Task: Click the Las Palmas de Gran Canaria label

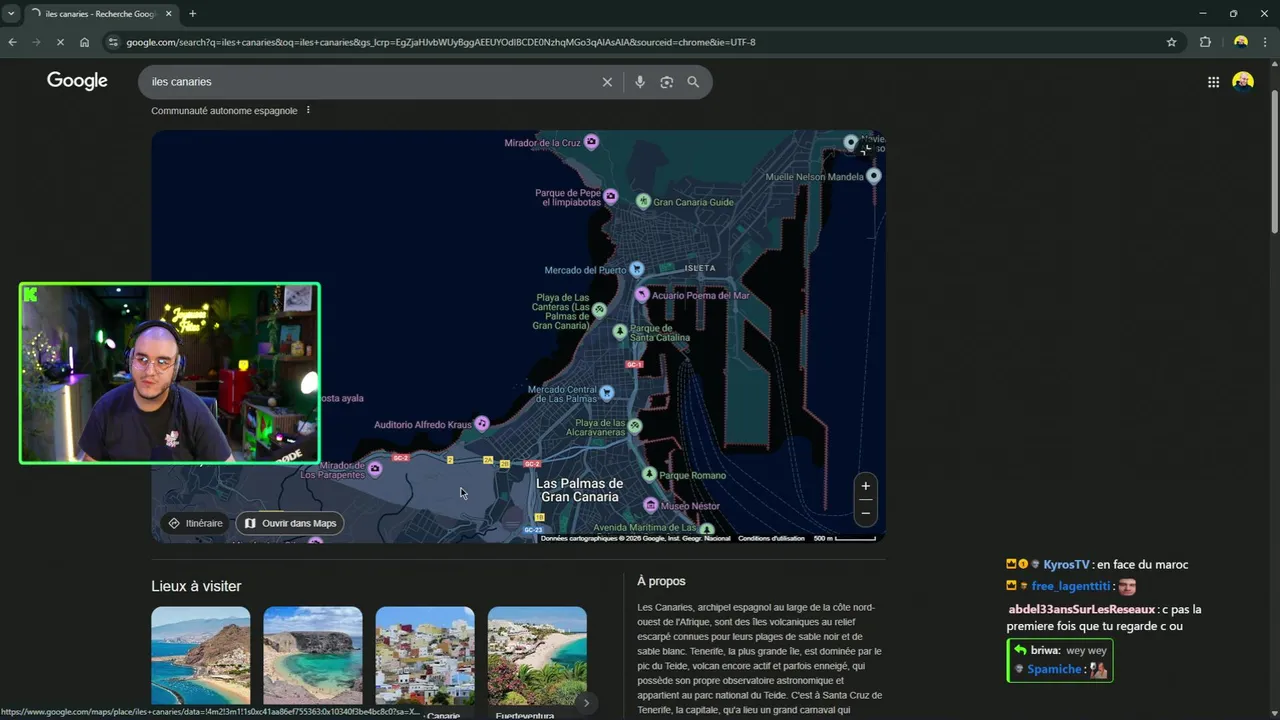Action: click(x=579, y=490)
